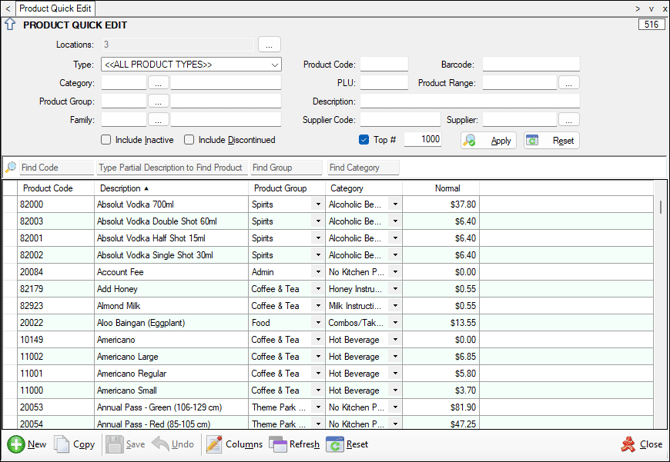Select the Product Quick Edit tab

tap(55, 9)
